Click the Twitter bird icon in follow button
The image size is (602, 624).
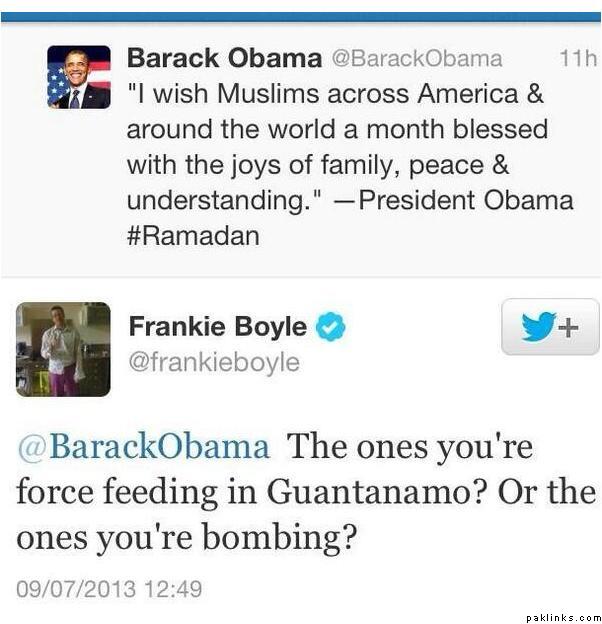(538, 327)
